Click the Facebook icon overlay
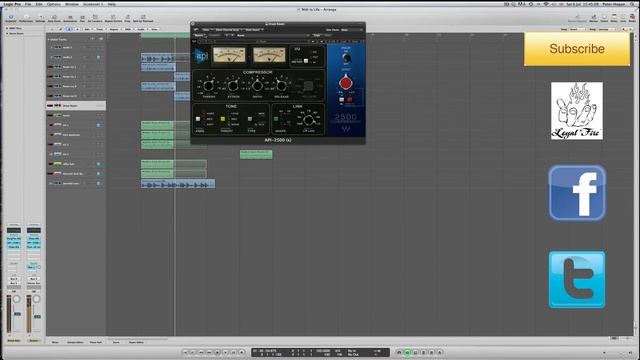 coord(577,193)
